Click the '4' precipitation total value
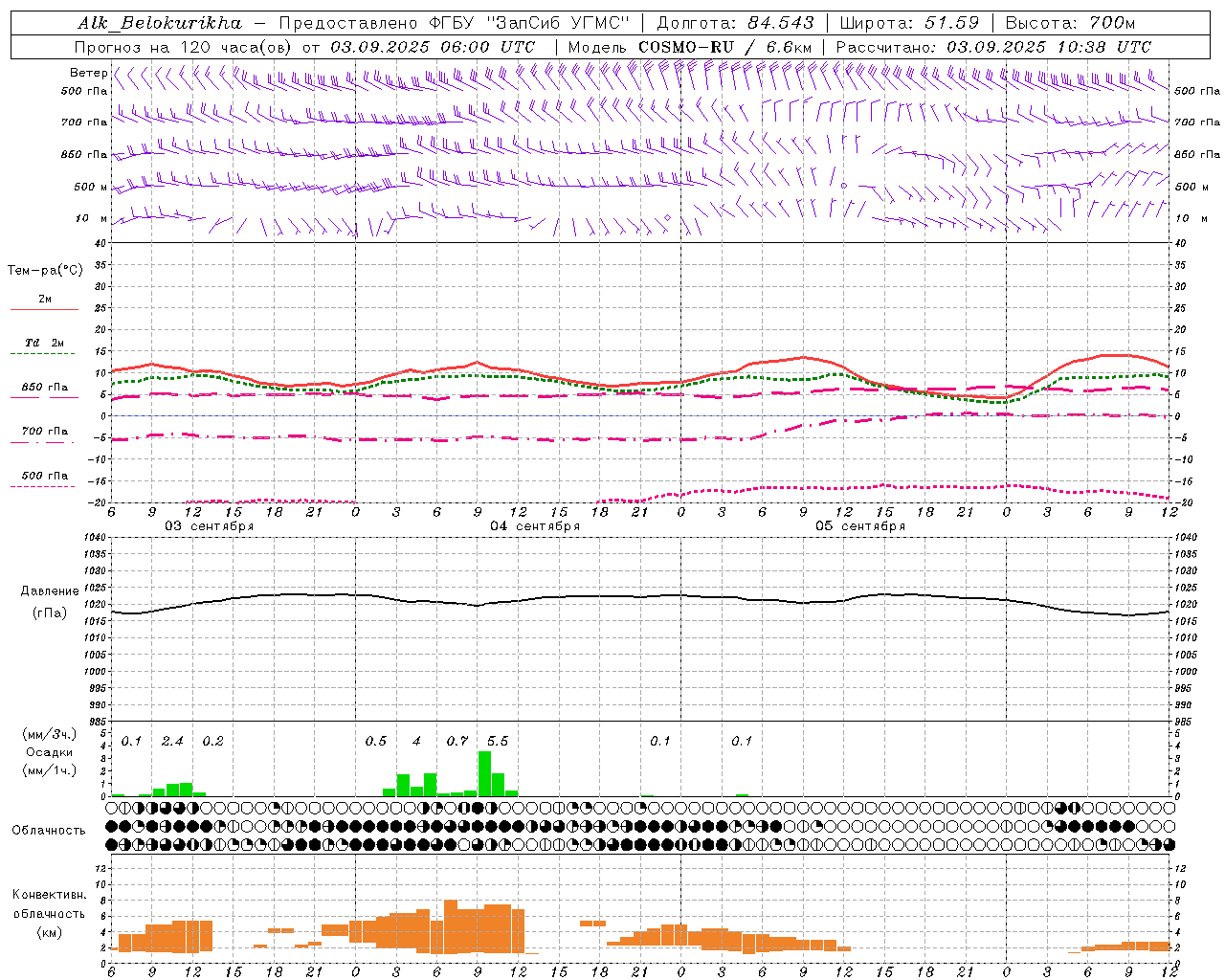Viewport: 1225px width, 980px height. (x=416, y=741)
